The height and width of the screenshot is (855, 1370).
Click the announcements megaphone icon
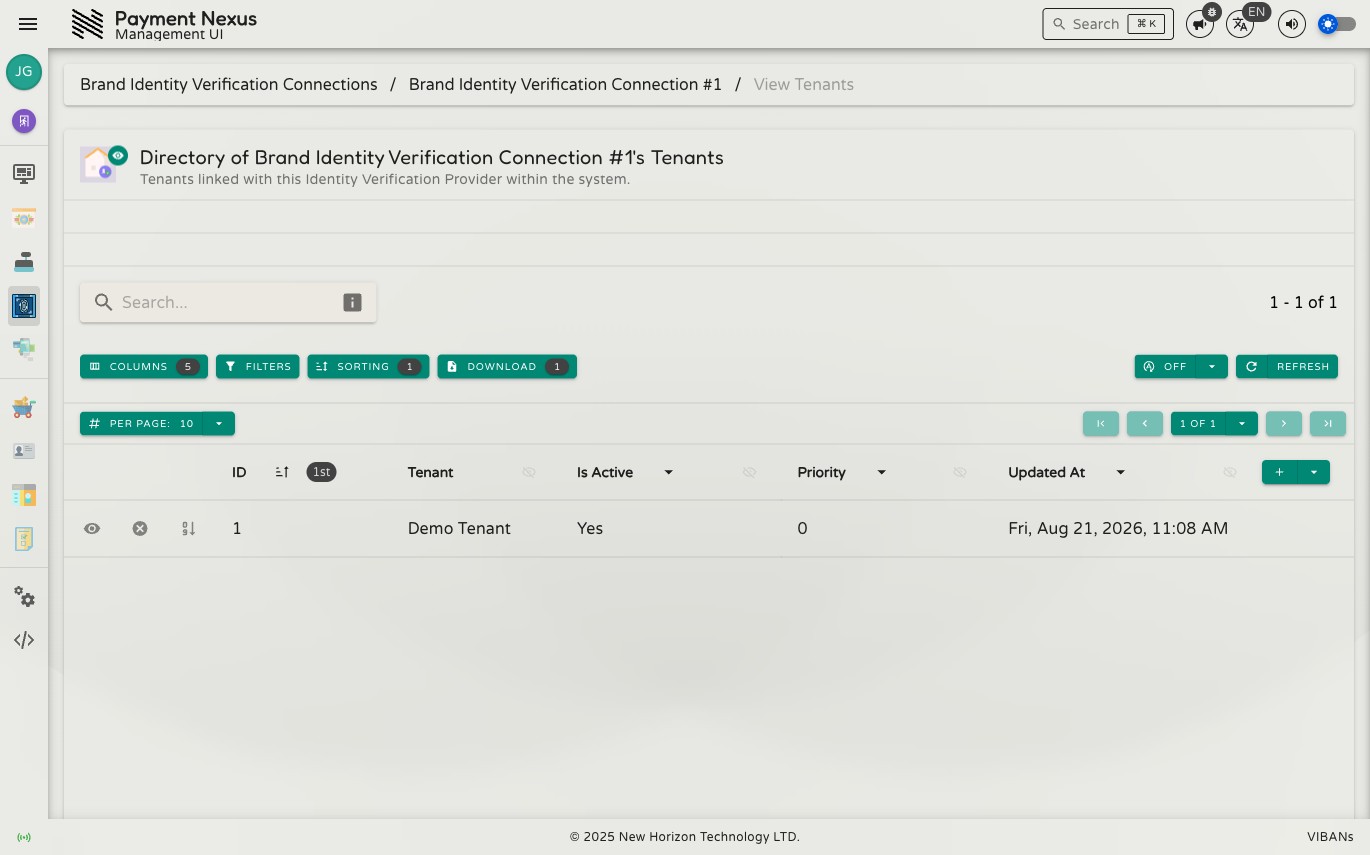click(x=1199, y=24)
